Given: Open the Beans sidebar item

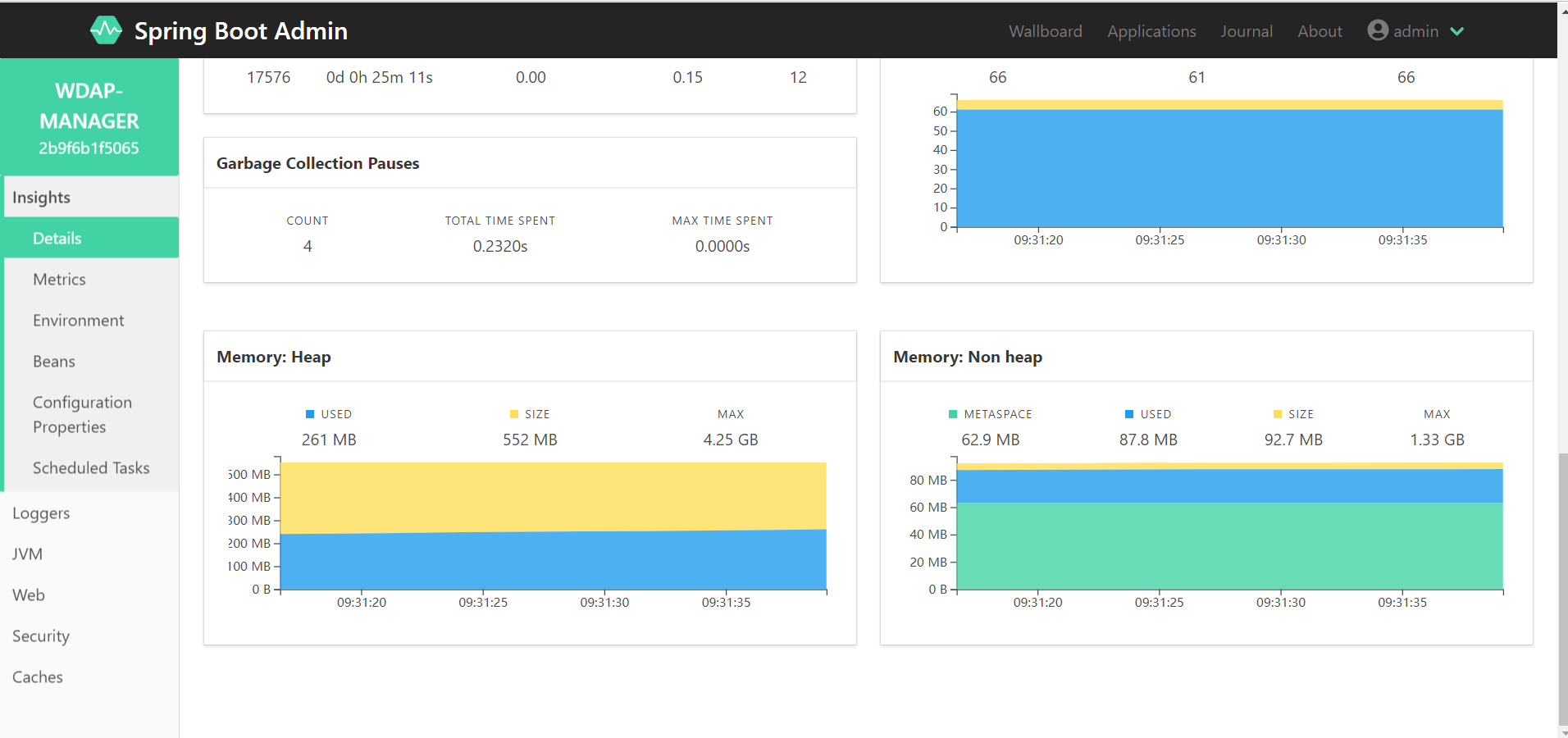Looking at the screenshot, I should pyautogui.click(x=91, y=361).
